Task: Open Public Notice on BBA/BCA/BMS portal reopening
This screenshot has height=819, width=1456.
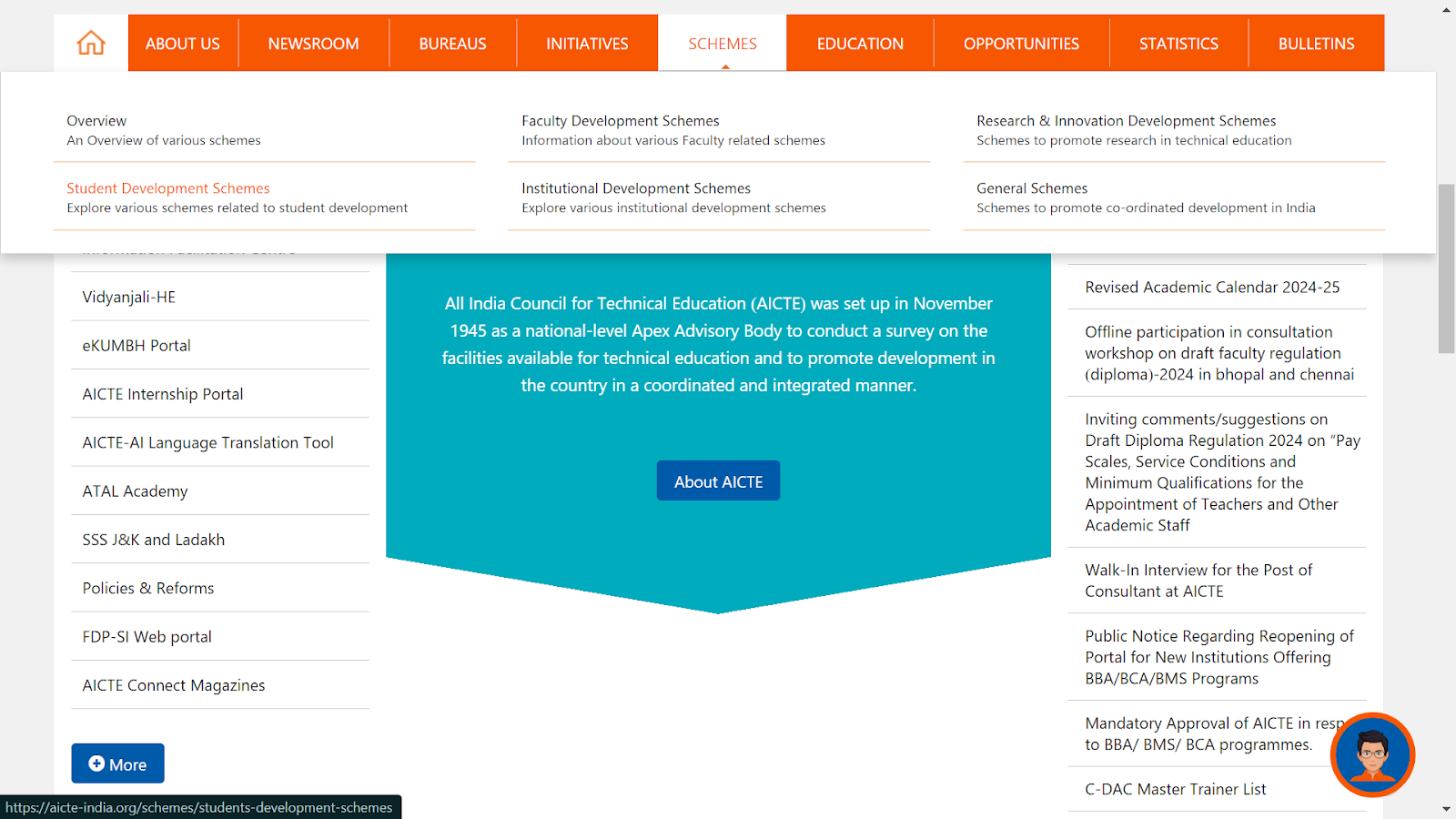Action: click(x=1218, y=657)
